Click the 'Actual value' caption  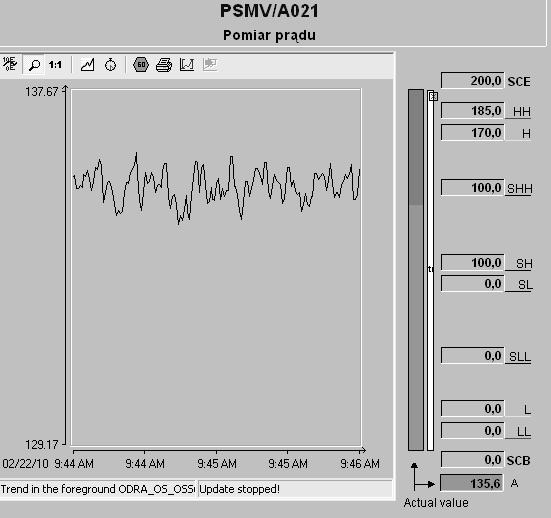436,503
